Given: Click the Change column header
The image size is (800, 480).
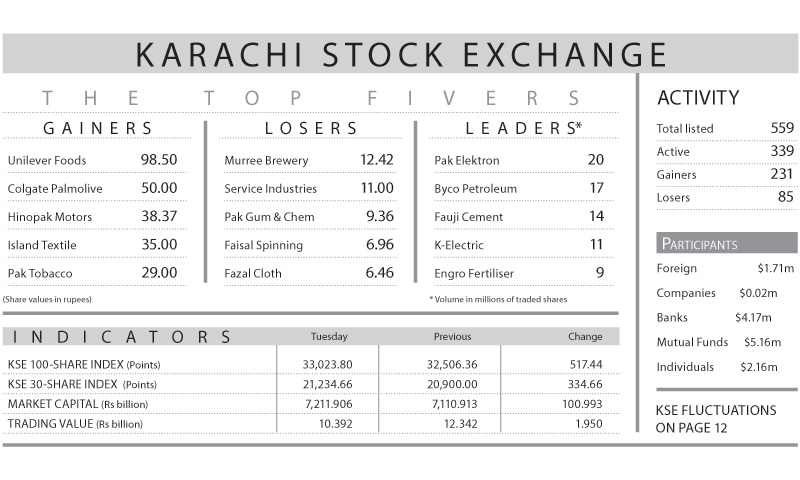Looking at the screenshot, I should 585,337.
